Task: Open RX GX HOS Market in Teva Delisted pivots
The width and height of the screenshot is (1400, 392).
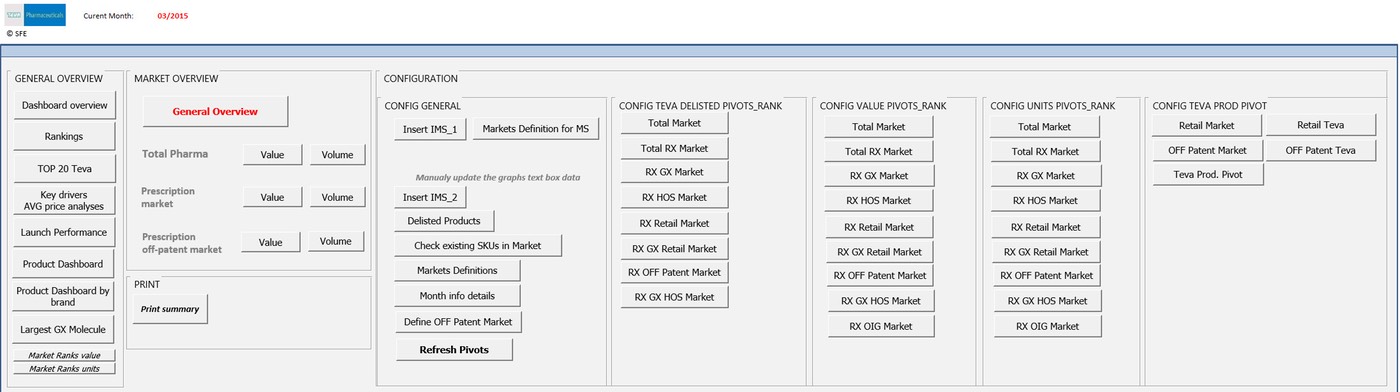Action: click(674, 297)
